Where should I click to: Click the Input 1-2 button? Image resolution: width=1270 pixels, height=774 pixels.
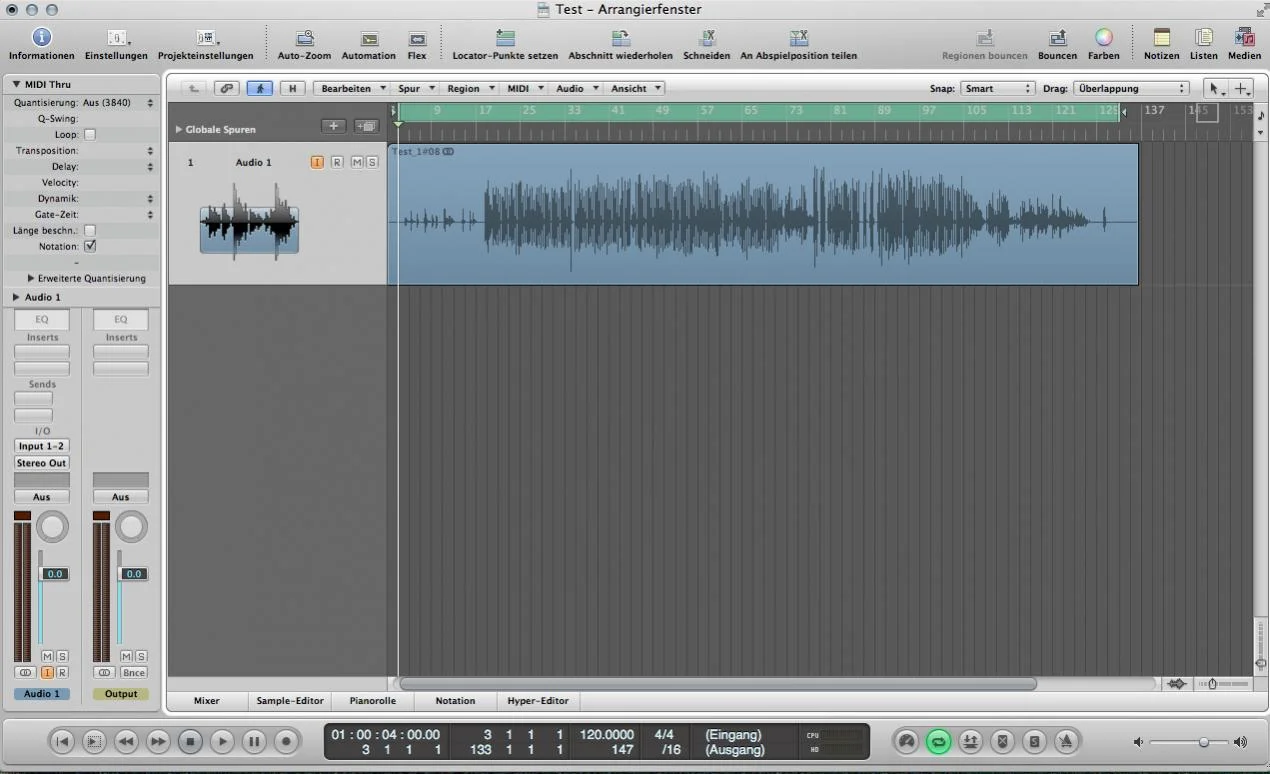42,446
